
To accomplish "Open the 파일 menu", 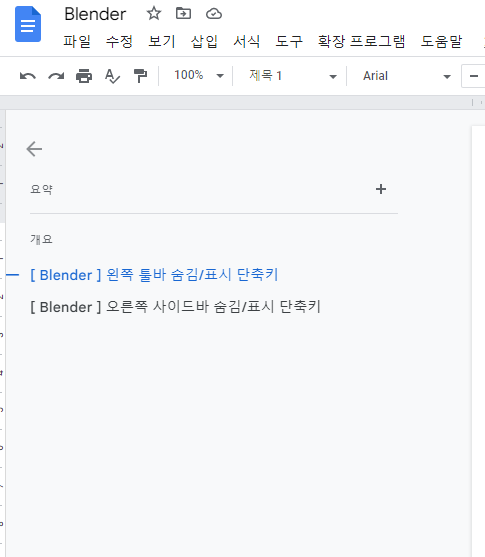I will pyautogui.click(x=77, y=42).
